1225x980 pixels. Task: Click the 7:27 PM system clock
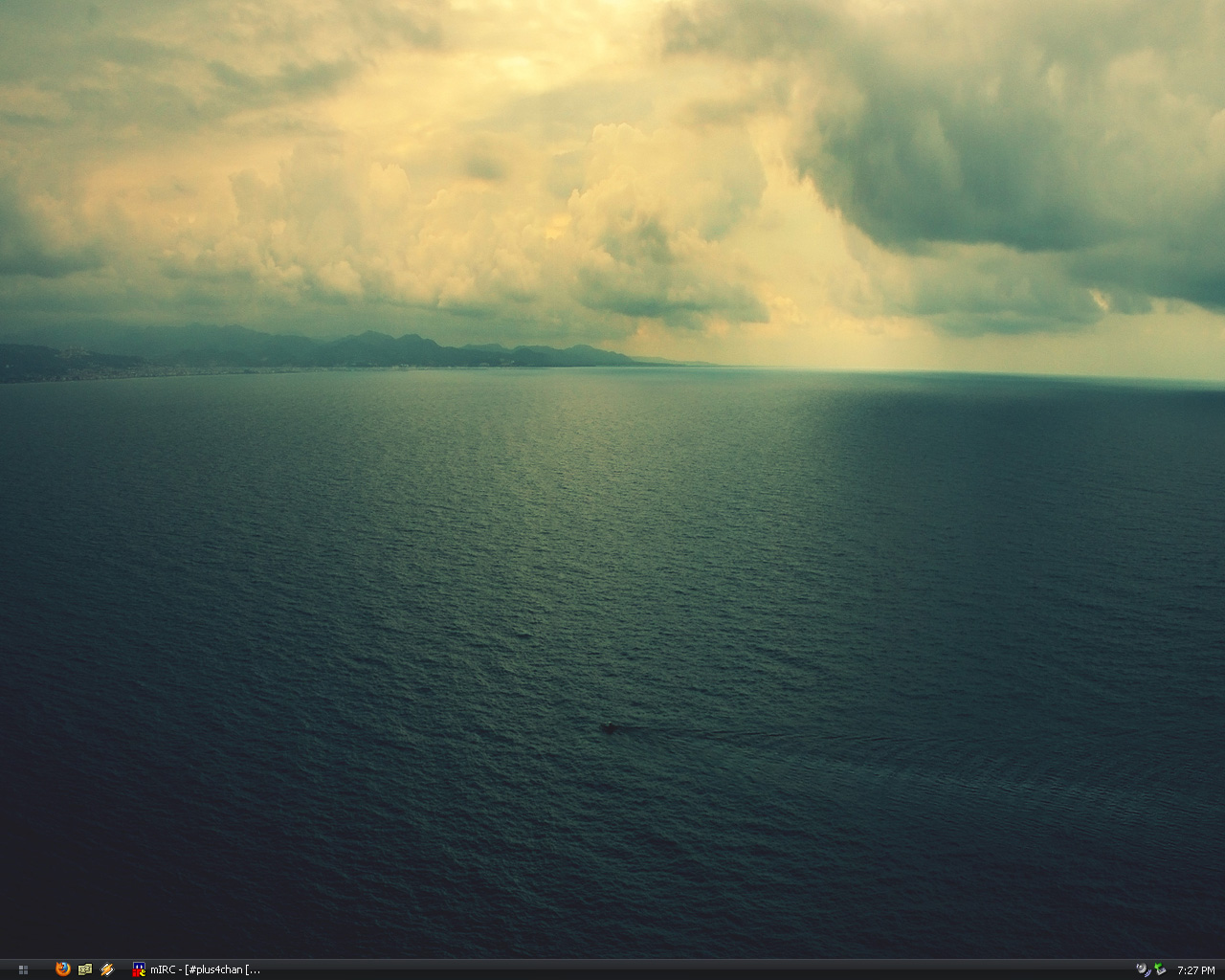click(1196, 970)
